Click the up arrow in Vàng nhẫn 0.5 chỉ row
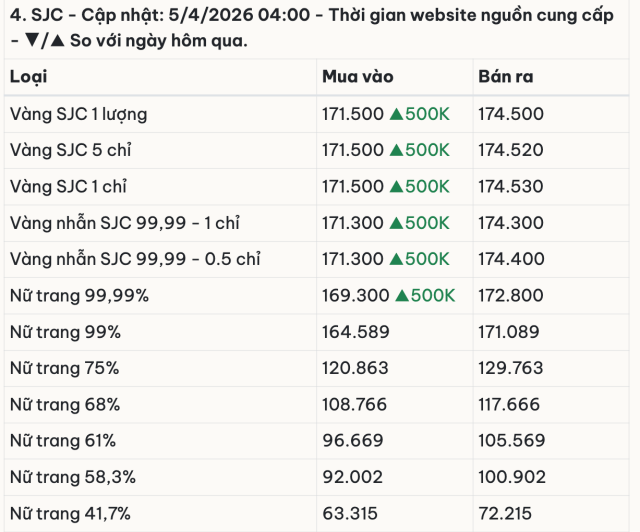The height and width of the screenshot is (532, 640). 396,259
